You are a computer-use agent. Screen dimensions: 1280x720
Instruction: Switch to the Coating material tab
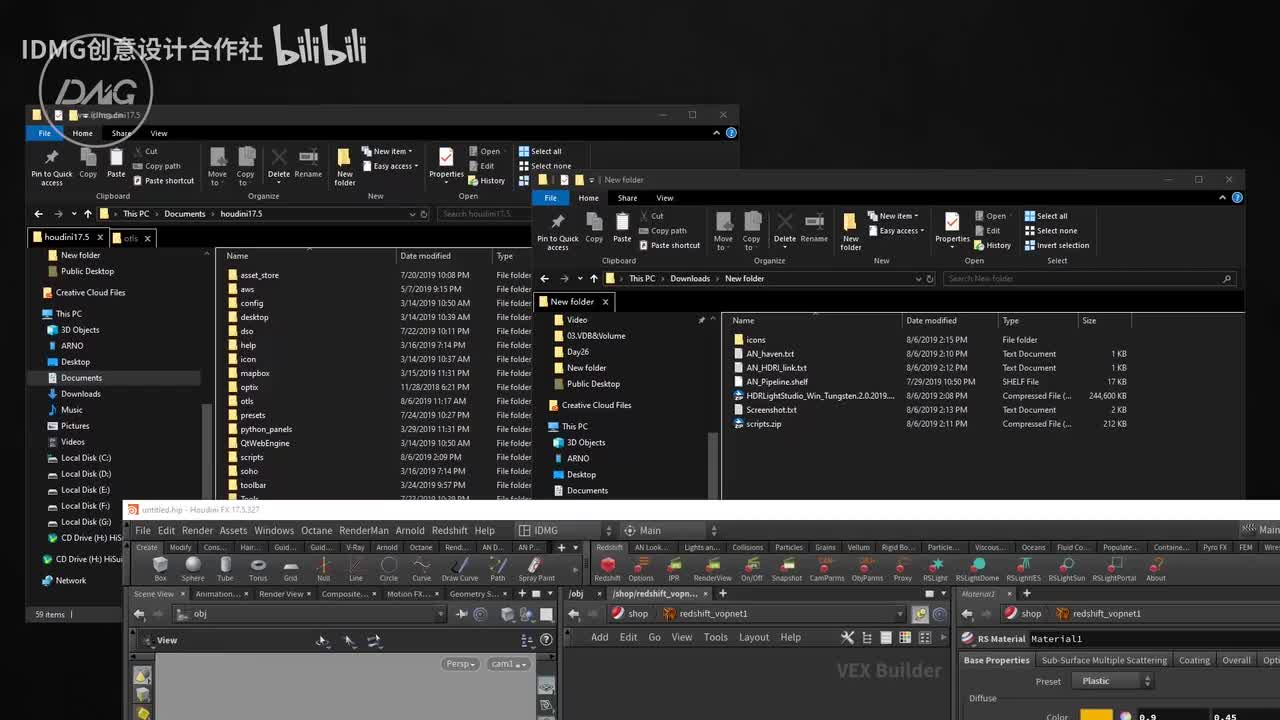point(1194,660)
